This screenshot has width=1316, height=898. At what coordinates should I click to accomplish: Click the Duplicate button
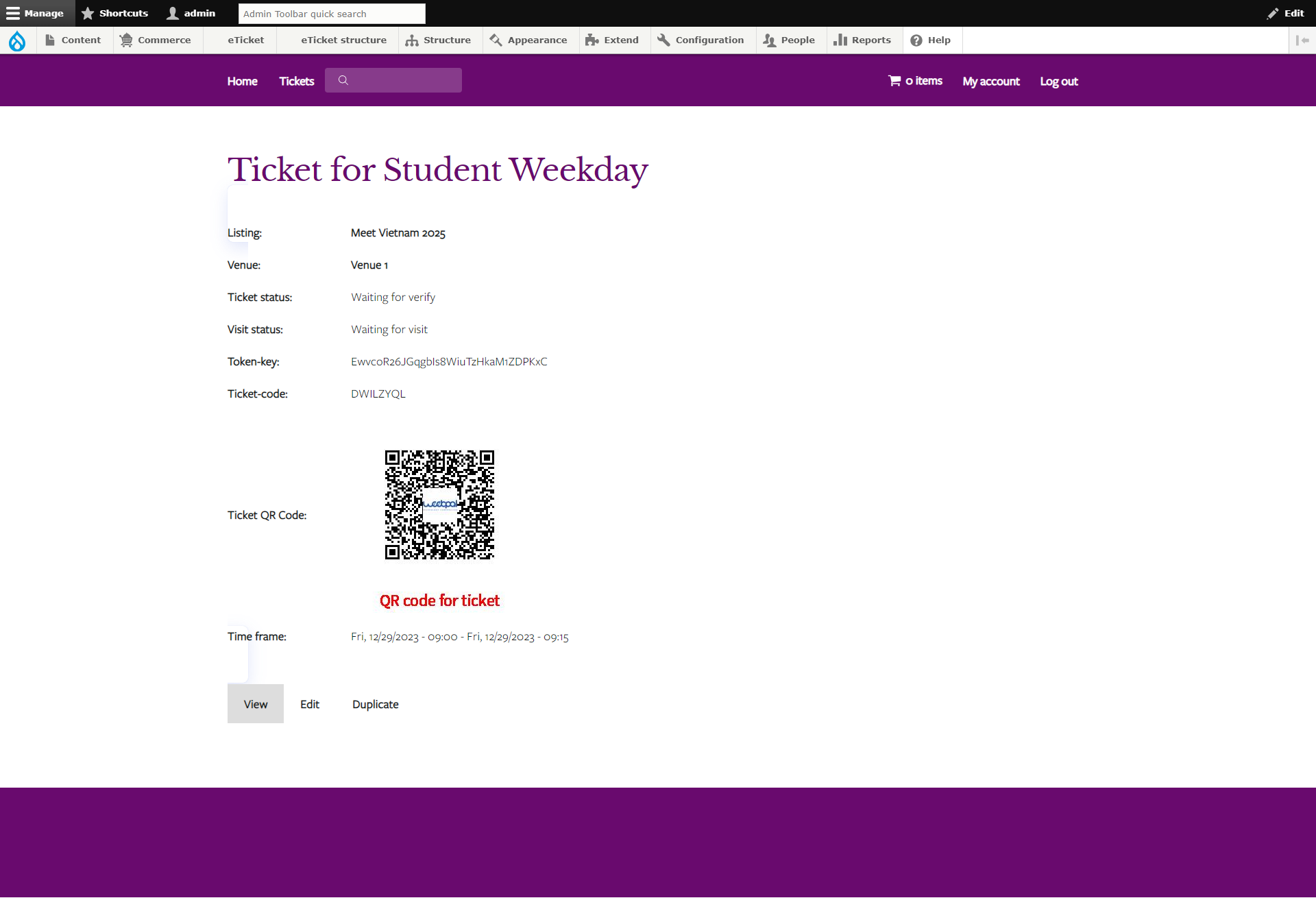(x=375, y=704)
